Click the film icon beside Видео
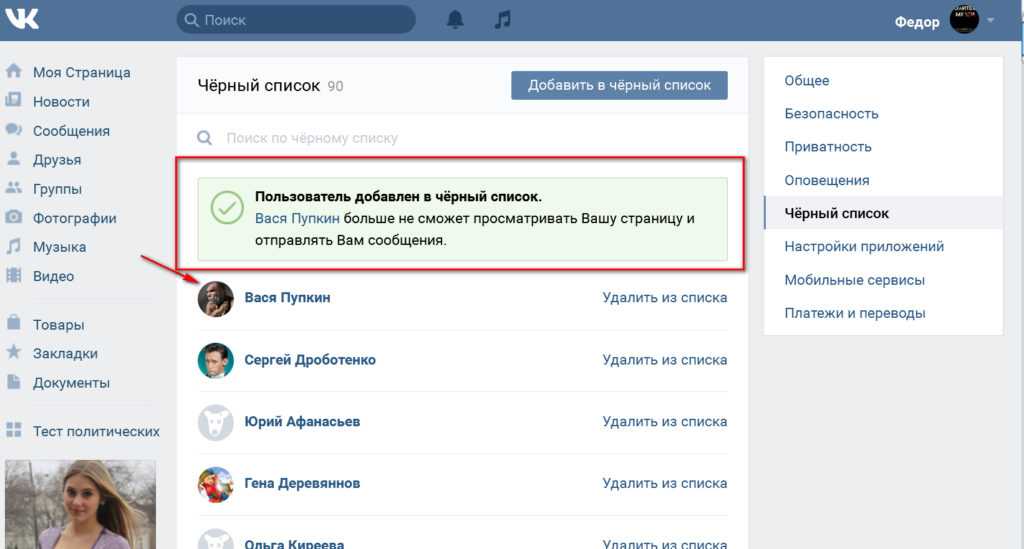 [14, 275]
